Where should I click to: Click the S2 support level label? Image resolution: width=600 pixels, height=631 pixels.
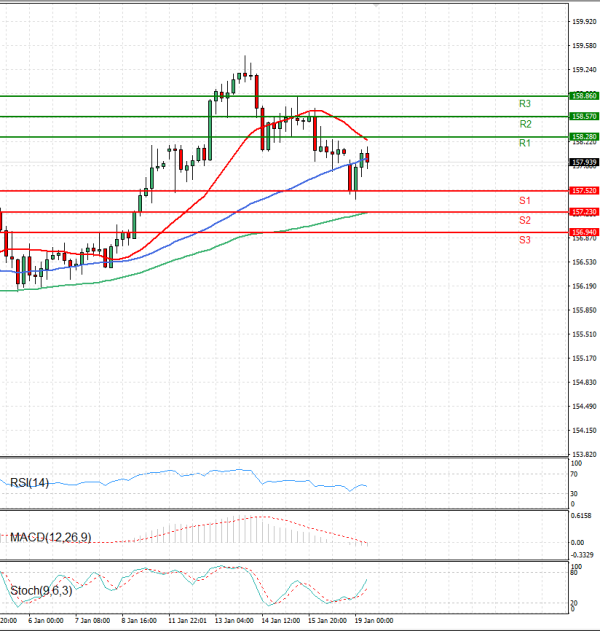click(524, 220)
